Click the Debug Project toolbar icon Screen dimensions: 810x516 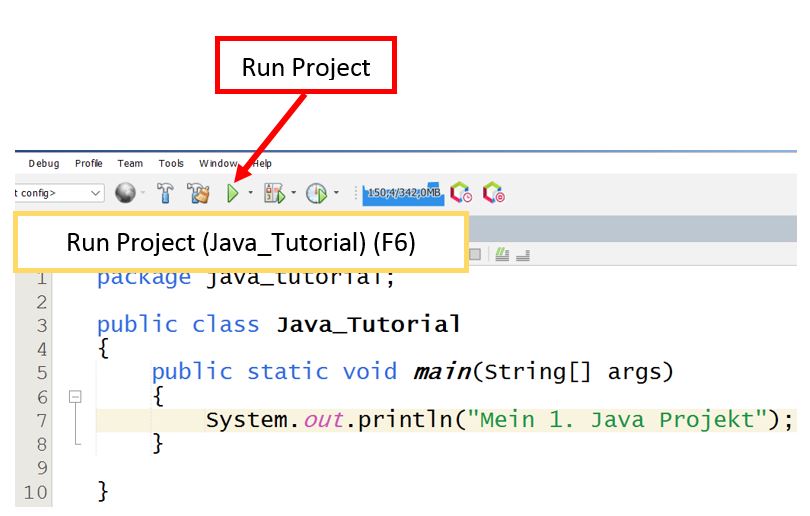point(274,194)
